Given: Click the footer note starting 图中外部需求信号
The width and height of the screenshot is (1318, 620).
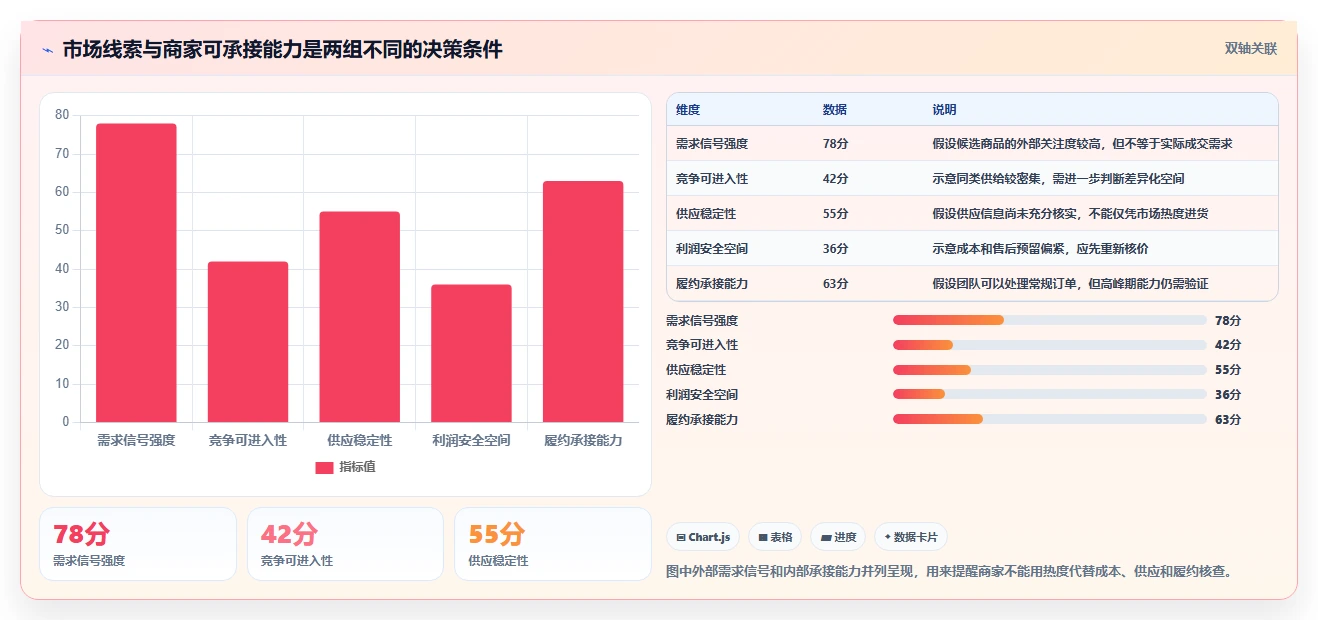Looking at the screenshot, I should (951, 572).
